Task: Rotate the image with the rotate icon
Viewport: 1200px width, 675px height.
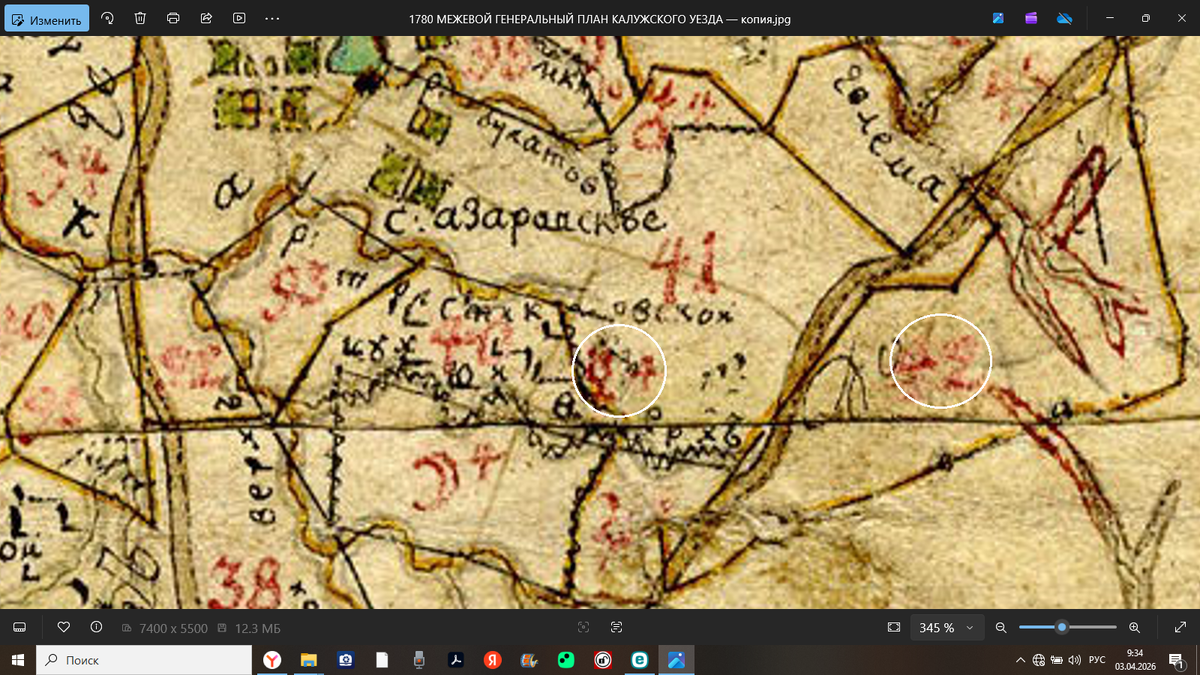Action: pyautogui.click(x=107, y=18)
